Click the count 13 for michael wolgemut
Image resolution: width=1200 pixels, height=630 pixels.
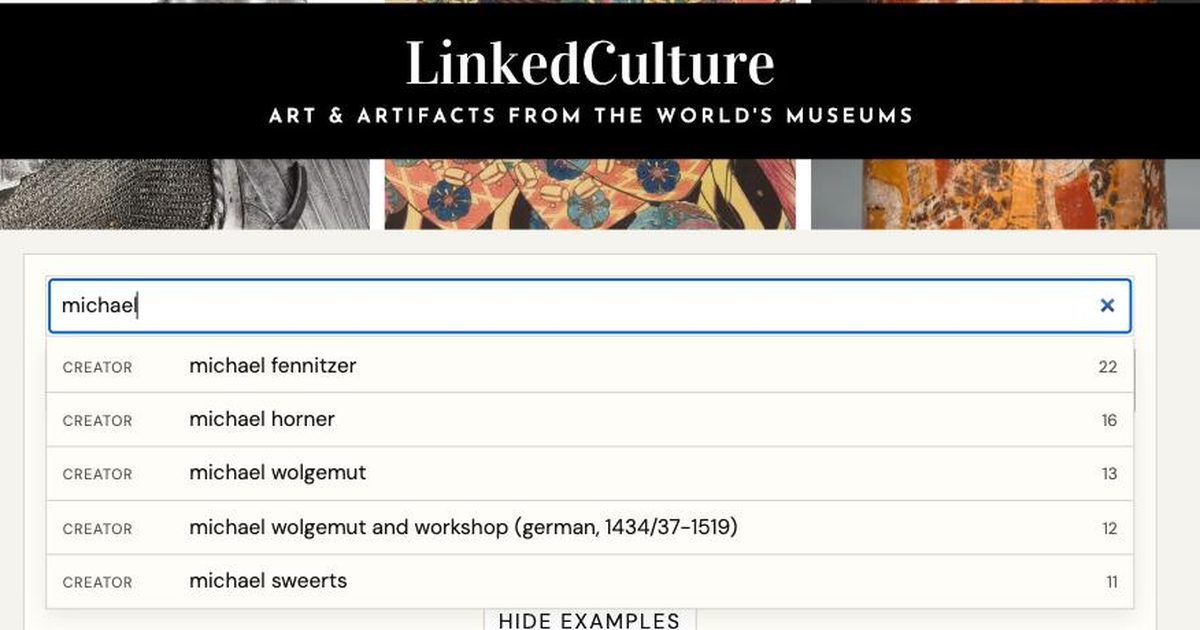pyautogui.click(x=1109, y=474)
